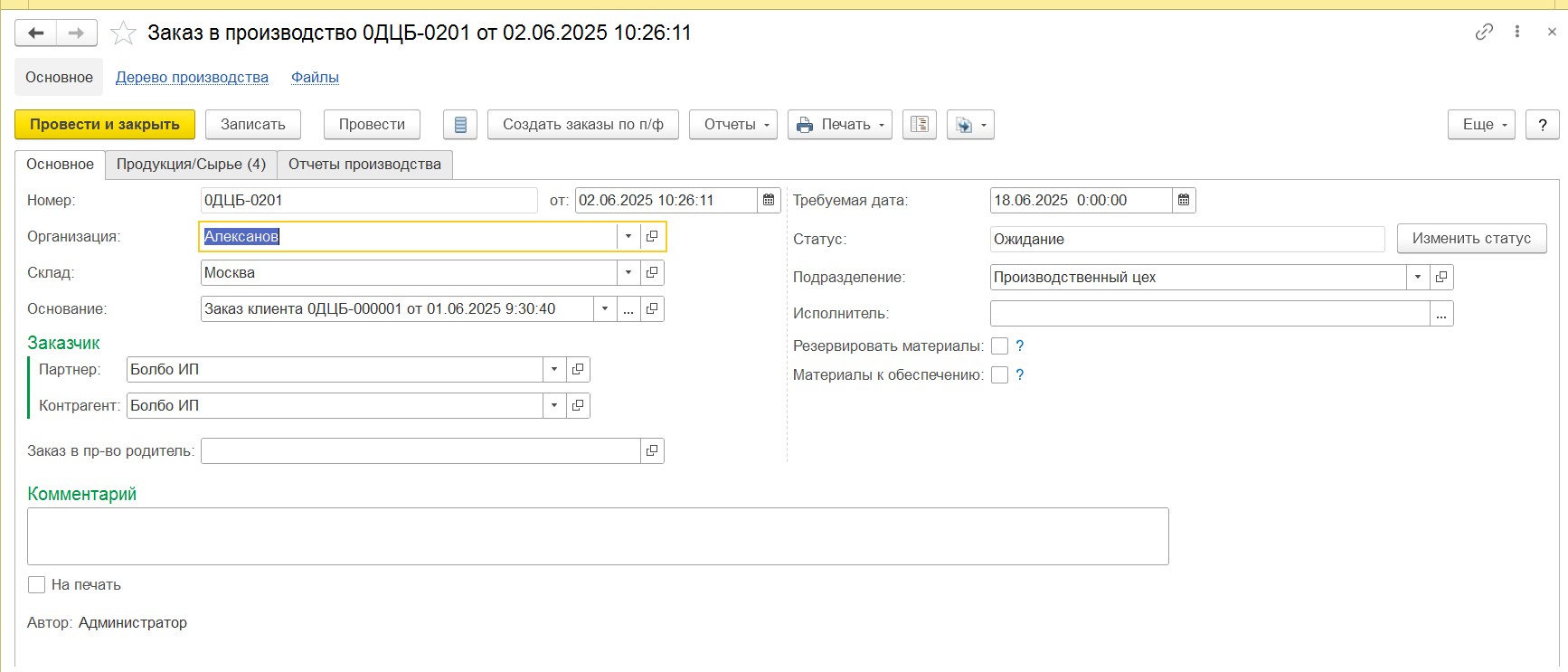1568x672 pixels.
Task: Click the structure report icon next to Печать
Action: [920, 125]
